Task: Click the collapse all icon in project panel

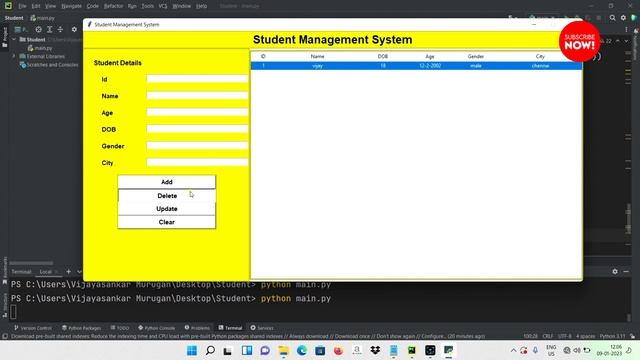Action: coord(60,29)
